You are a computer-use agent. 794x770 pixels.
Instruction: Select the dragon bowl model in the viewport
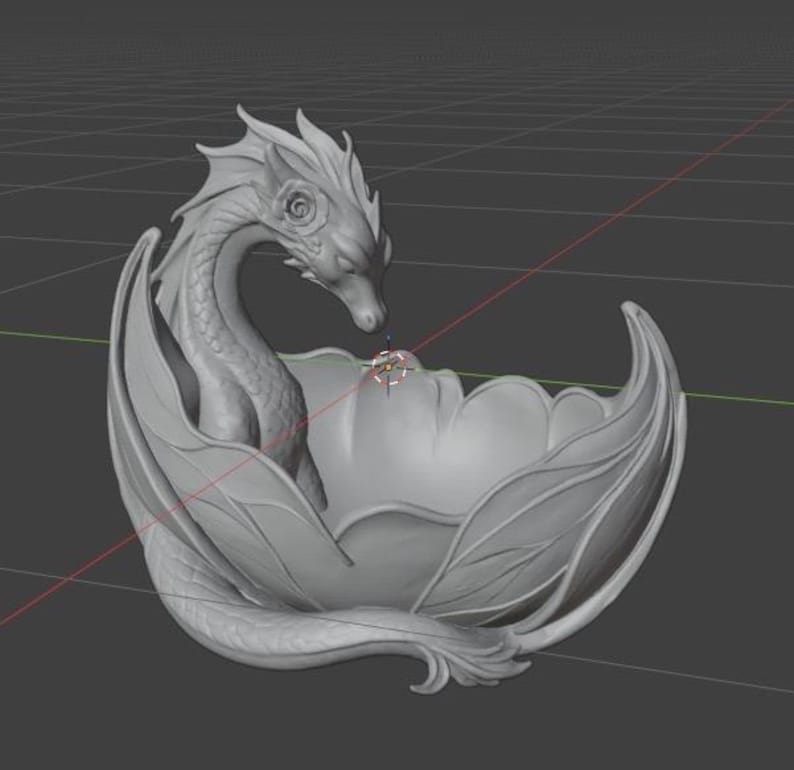pyautogui.click(x=397, y=398)
